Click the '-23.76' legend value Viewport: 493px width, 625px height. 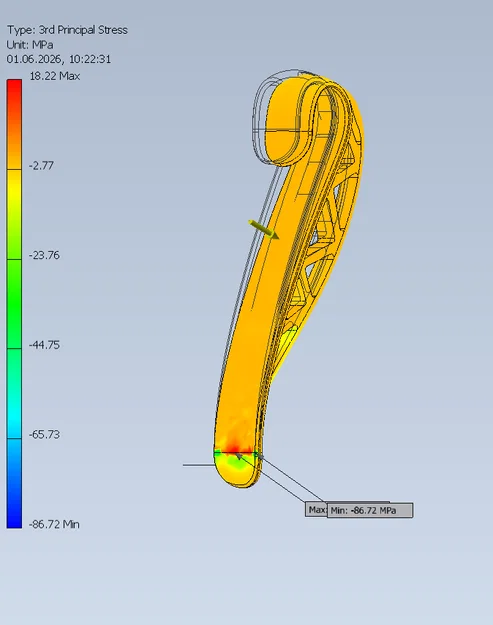coord(44,255)
